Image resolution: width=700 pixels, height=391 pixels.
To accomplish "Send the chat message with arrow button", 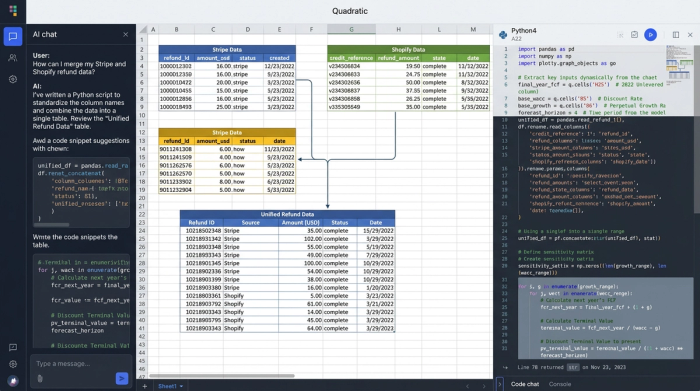I will tap(121, 379).
